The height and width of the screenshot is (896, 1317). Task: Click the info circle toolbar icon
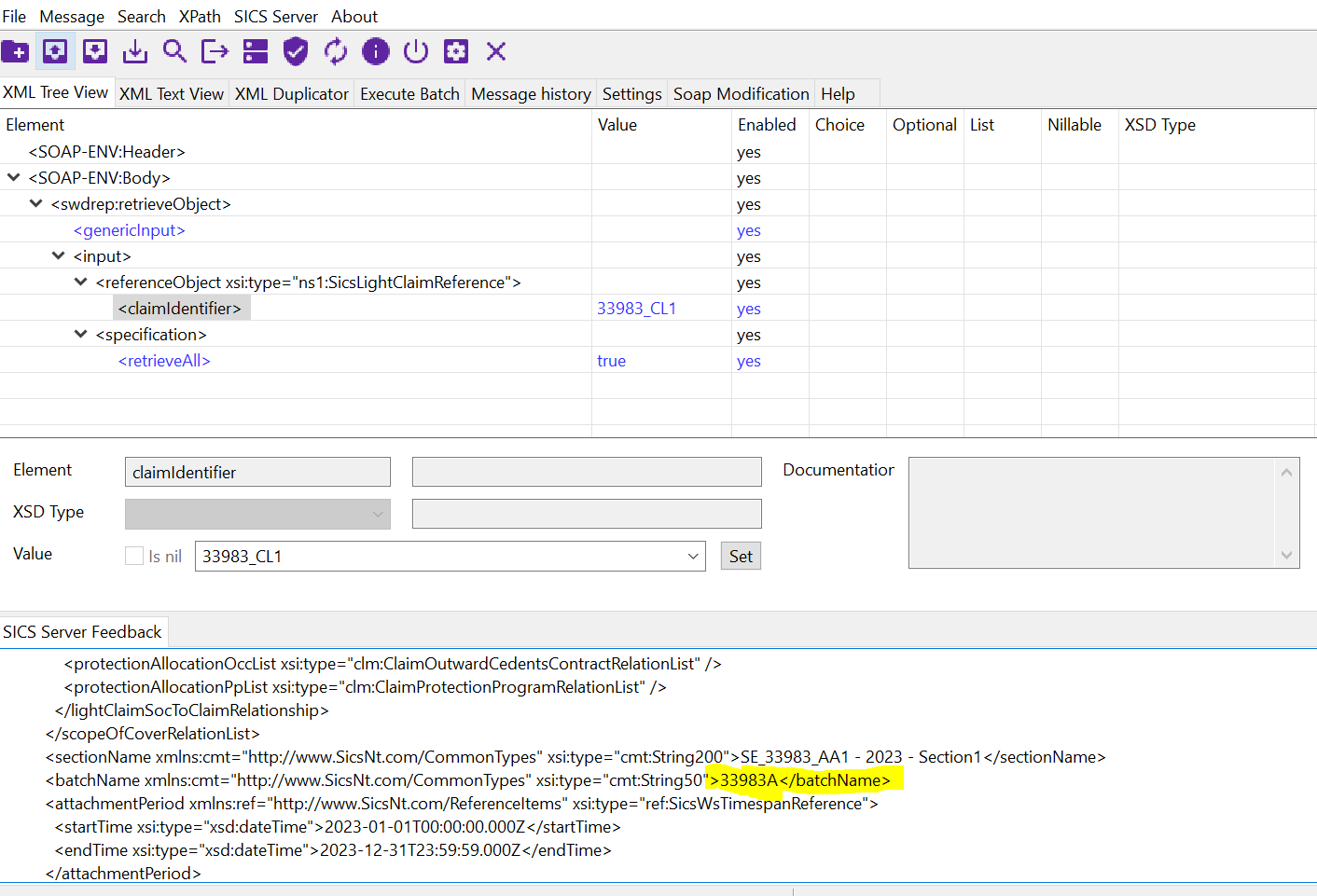pyautogui.click(x=376, y=51)
